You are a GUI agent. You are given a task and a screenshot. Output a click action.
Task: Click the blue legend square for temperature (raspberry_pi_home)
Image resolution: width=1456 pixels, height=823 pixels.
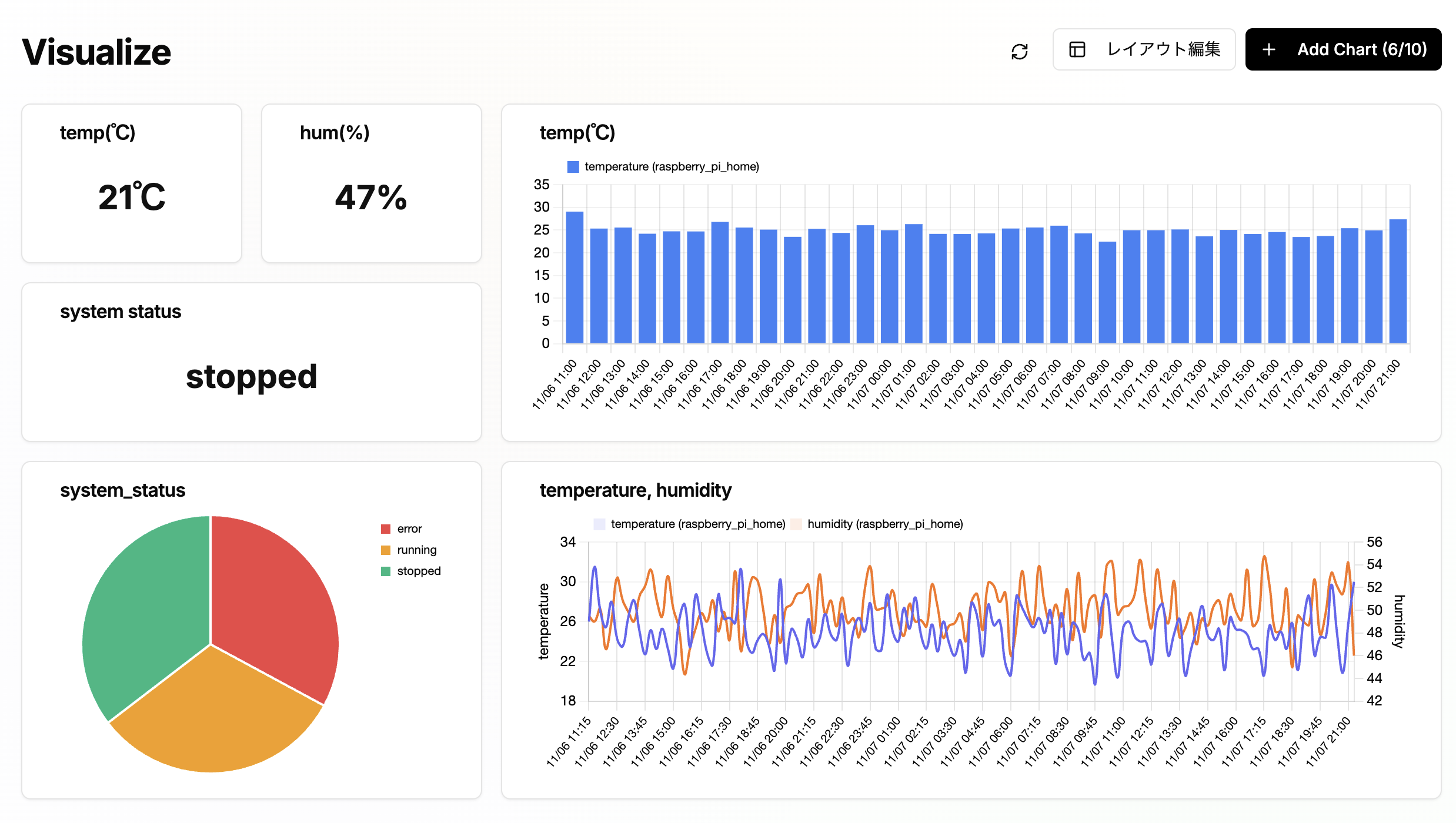pos(572,166)
